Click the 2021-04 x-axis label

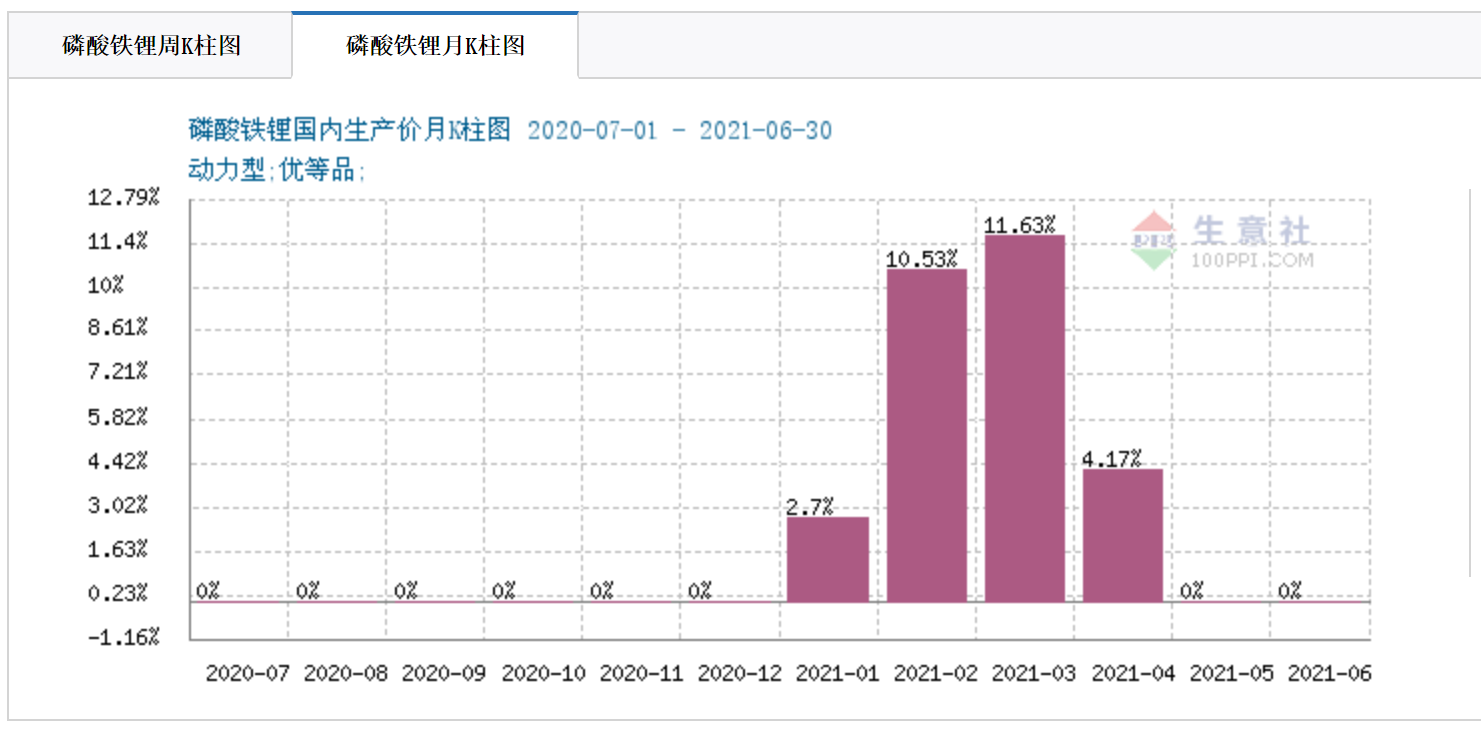[x=1132, y=674]
